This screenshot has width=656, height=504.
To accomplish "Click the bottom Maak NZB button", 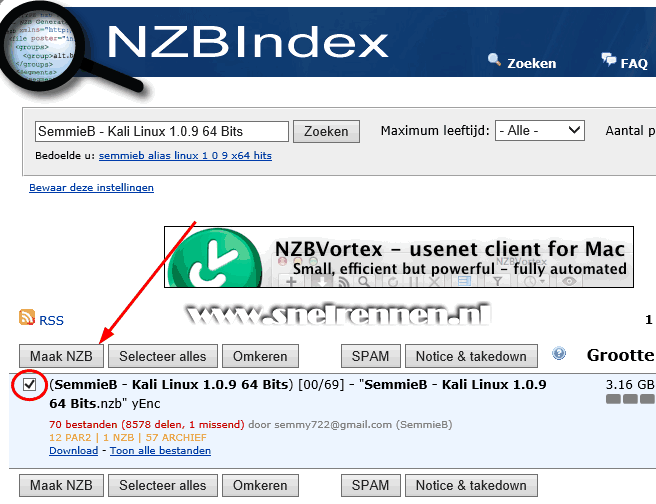I will [62, 486].
